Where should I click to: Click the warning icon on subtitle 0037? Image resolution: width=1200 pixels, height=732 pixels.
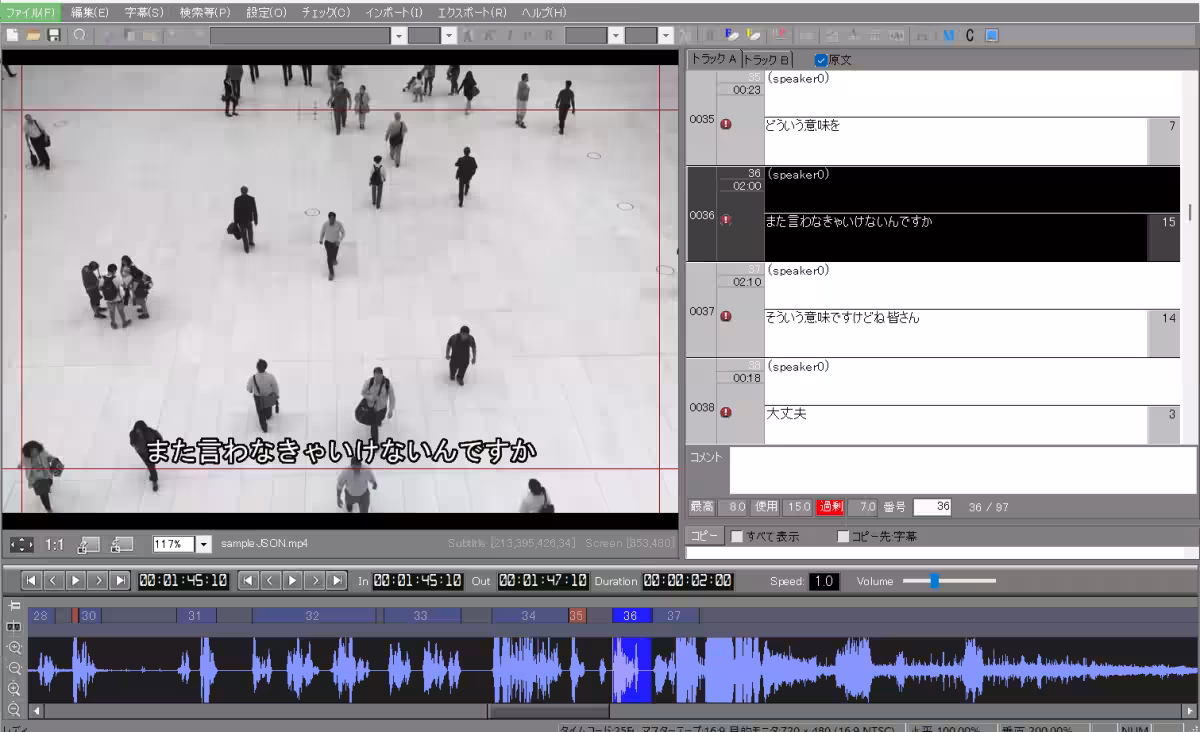click(726, 316)
